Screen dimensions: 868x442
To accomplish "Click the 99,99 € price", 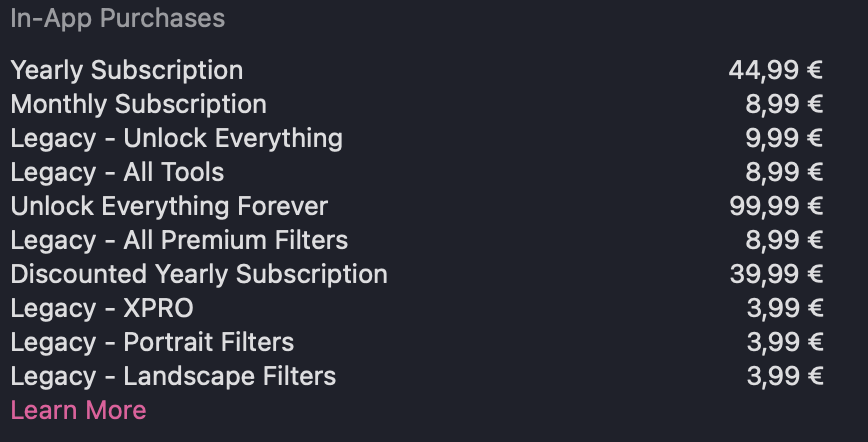I will pos(775,206).
